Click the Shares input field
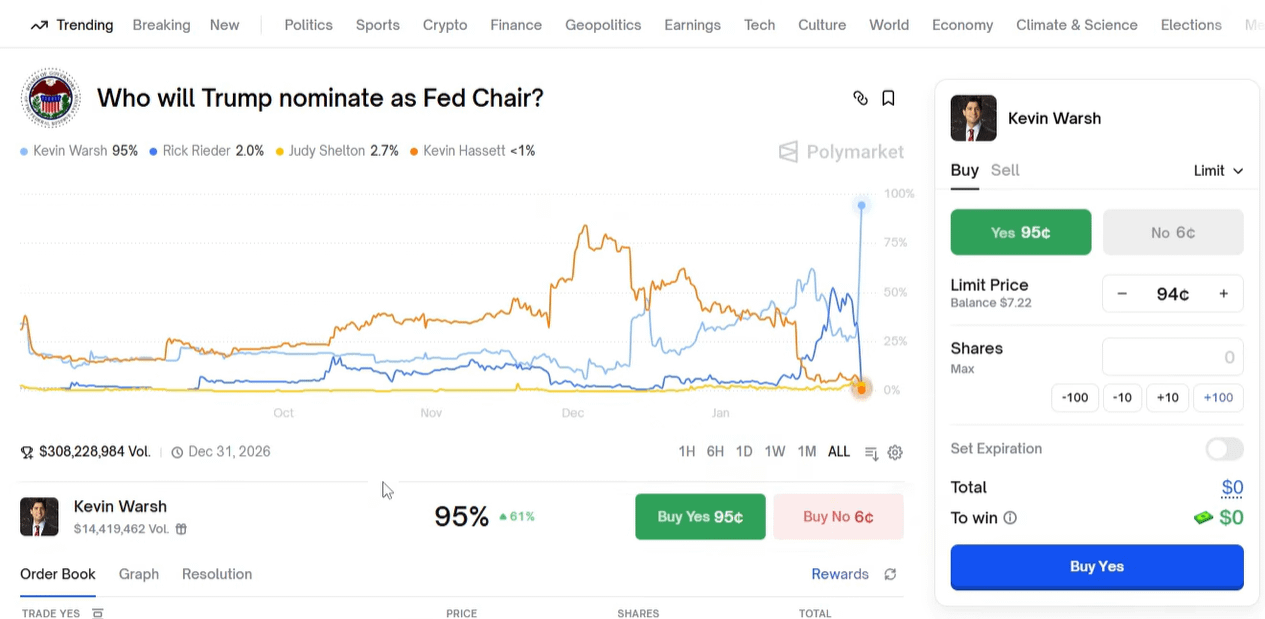The height and width of the screenshot is (619, 1265). (x=1172, y=357)
